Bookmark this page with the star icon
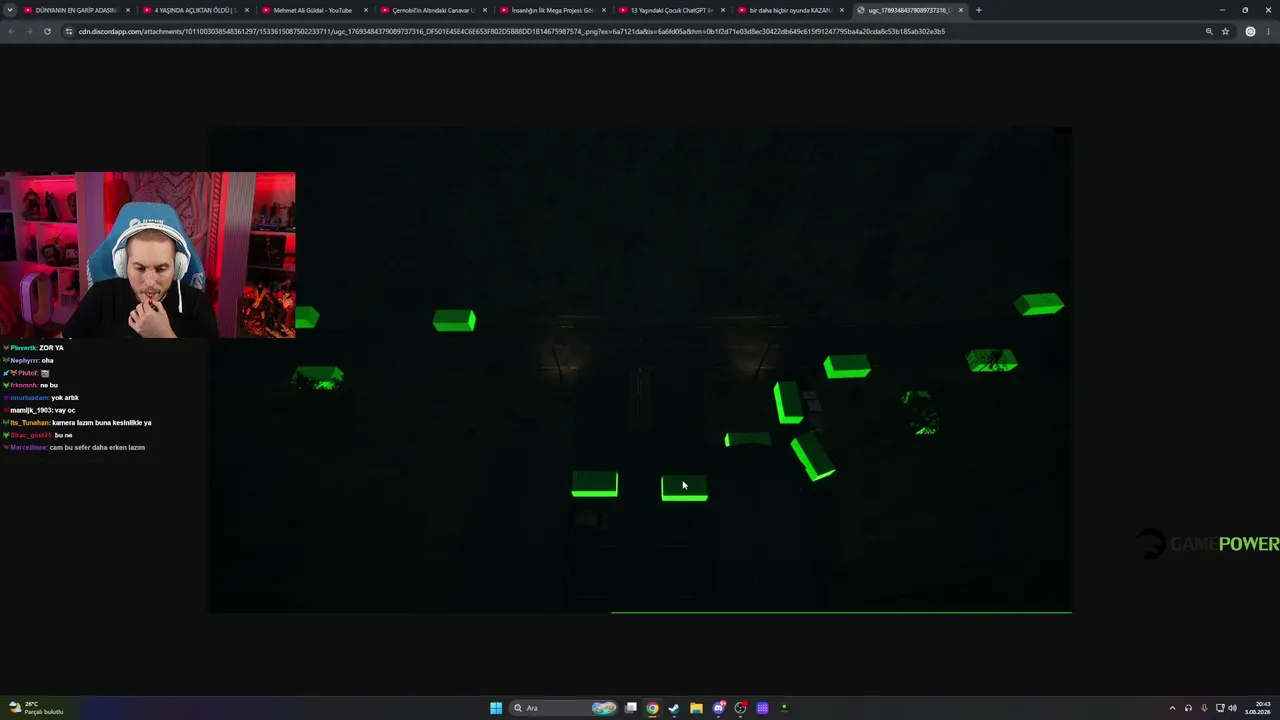Image resolution: width=1280 pixels, height=720 pixels. [x=1225, y=31]
